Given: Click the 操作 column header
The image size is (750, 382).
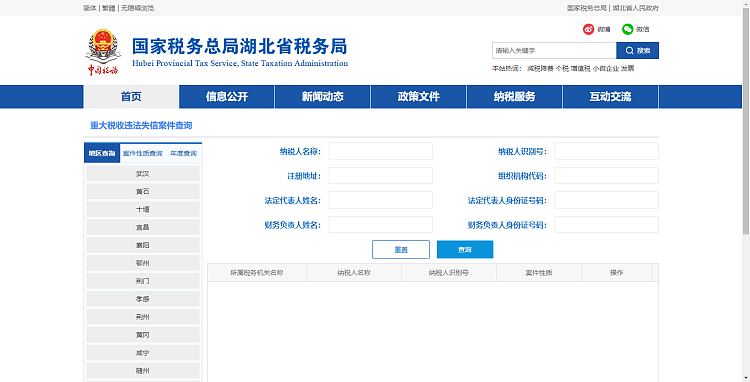Looking at the screenshot, I should click(617, 273).
